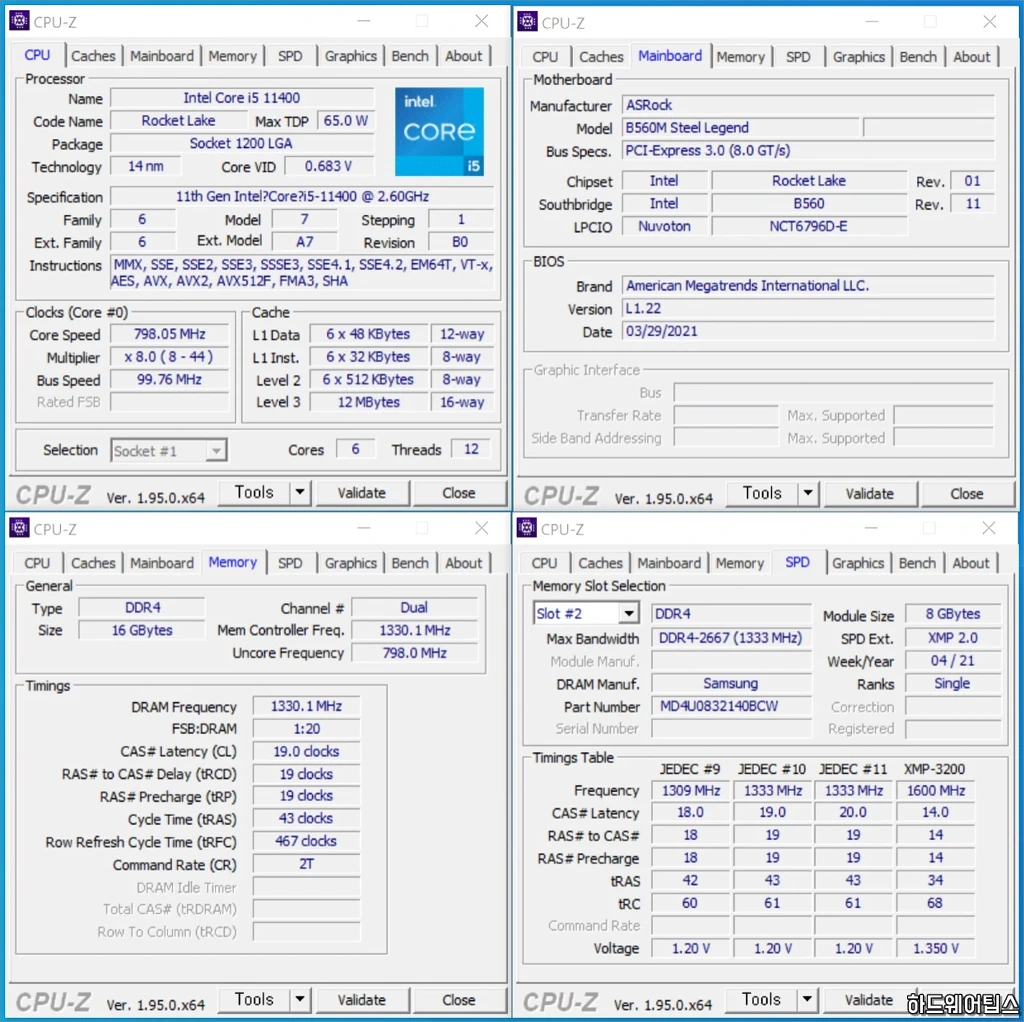
Task: Click the DRAM Frequency 1330.1 MHz value
Action: coord(306,706)
